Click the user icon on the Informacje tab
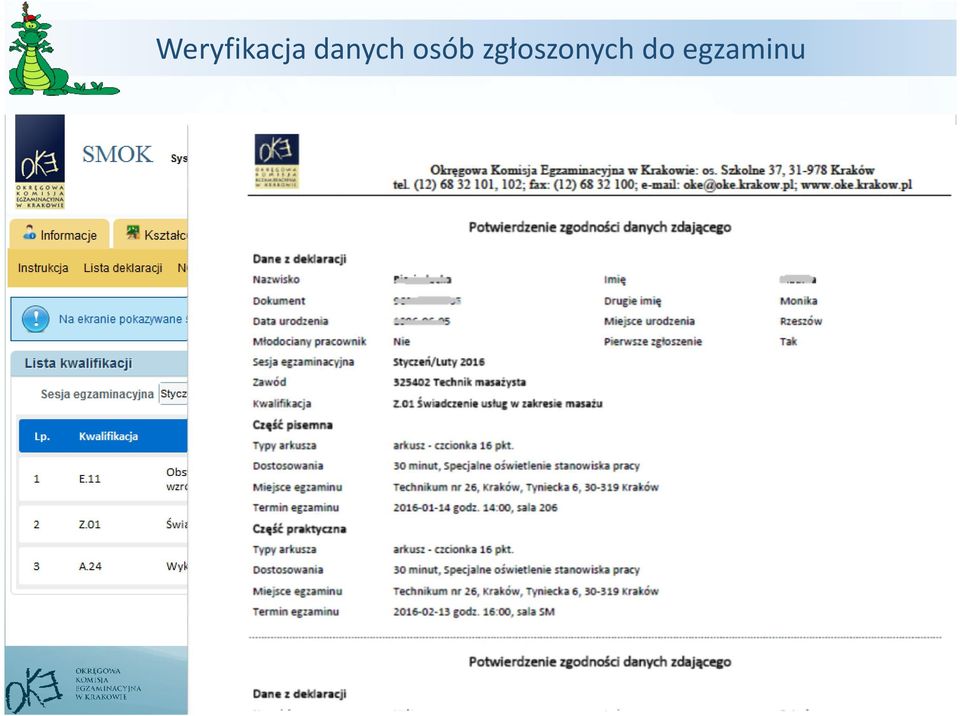 (29, 232)
